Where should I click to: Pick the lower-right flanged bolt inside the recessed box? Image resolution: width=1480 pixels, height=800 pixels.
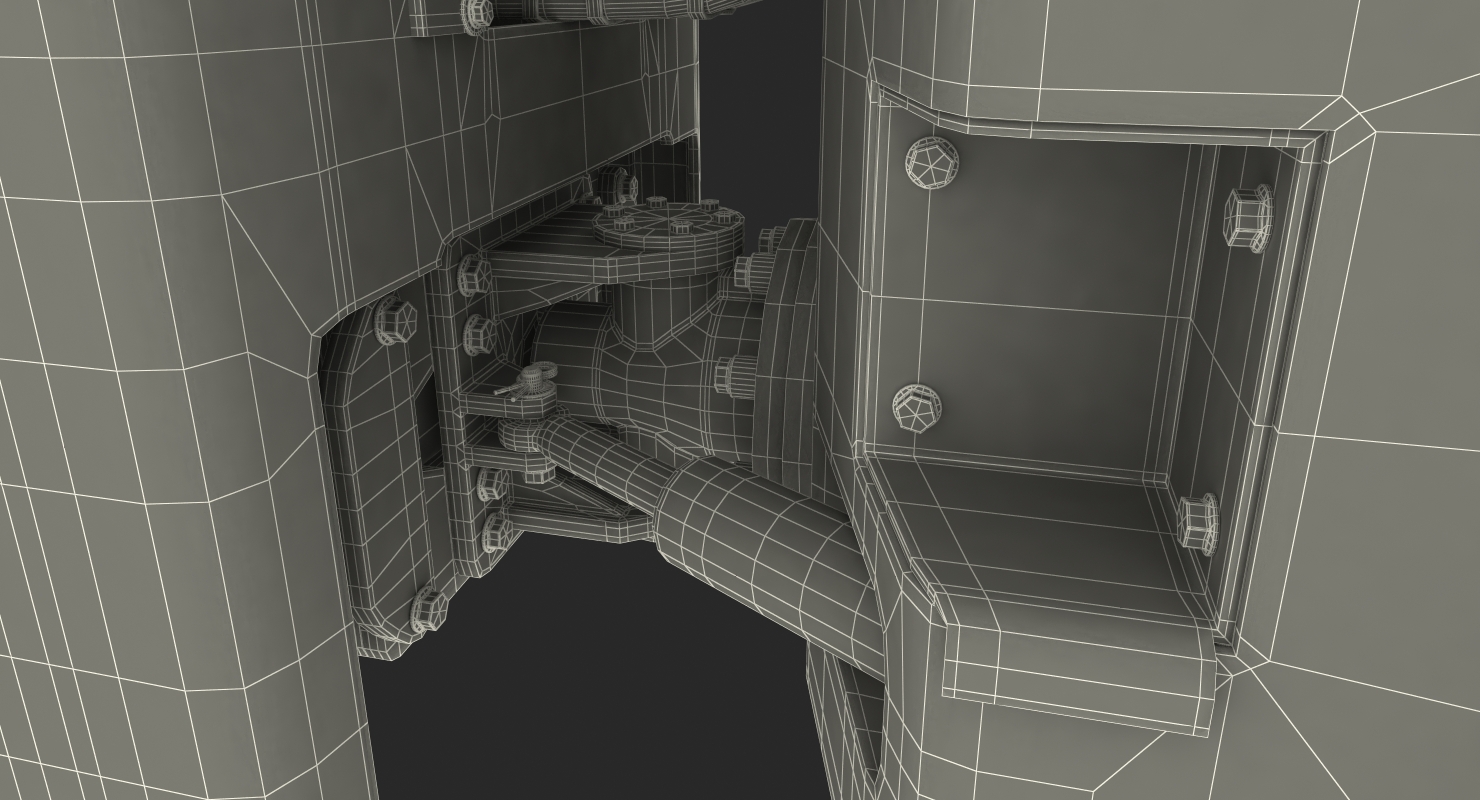click(x=1198, y=522)
